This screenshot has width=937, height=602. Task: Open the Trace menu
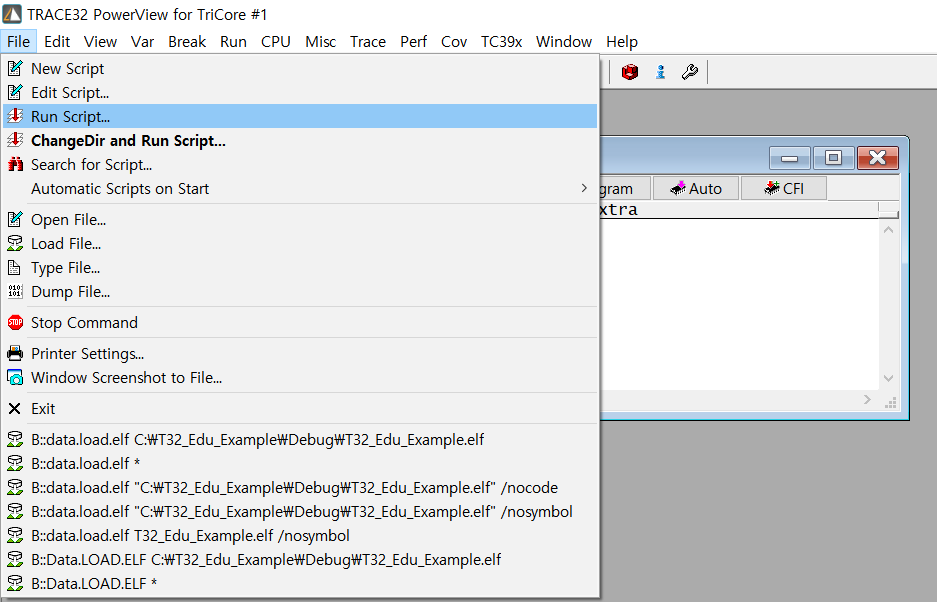(x=368, y=41)
